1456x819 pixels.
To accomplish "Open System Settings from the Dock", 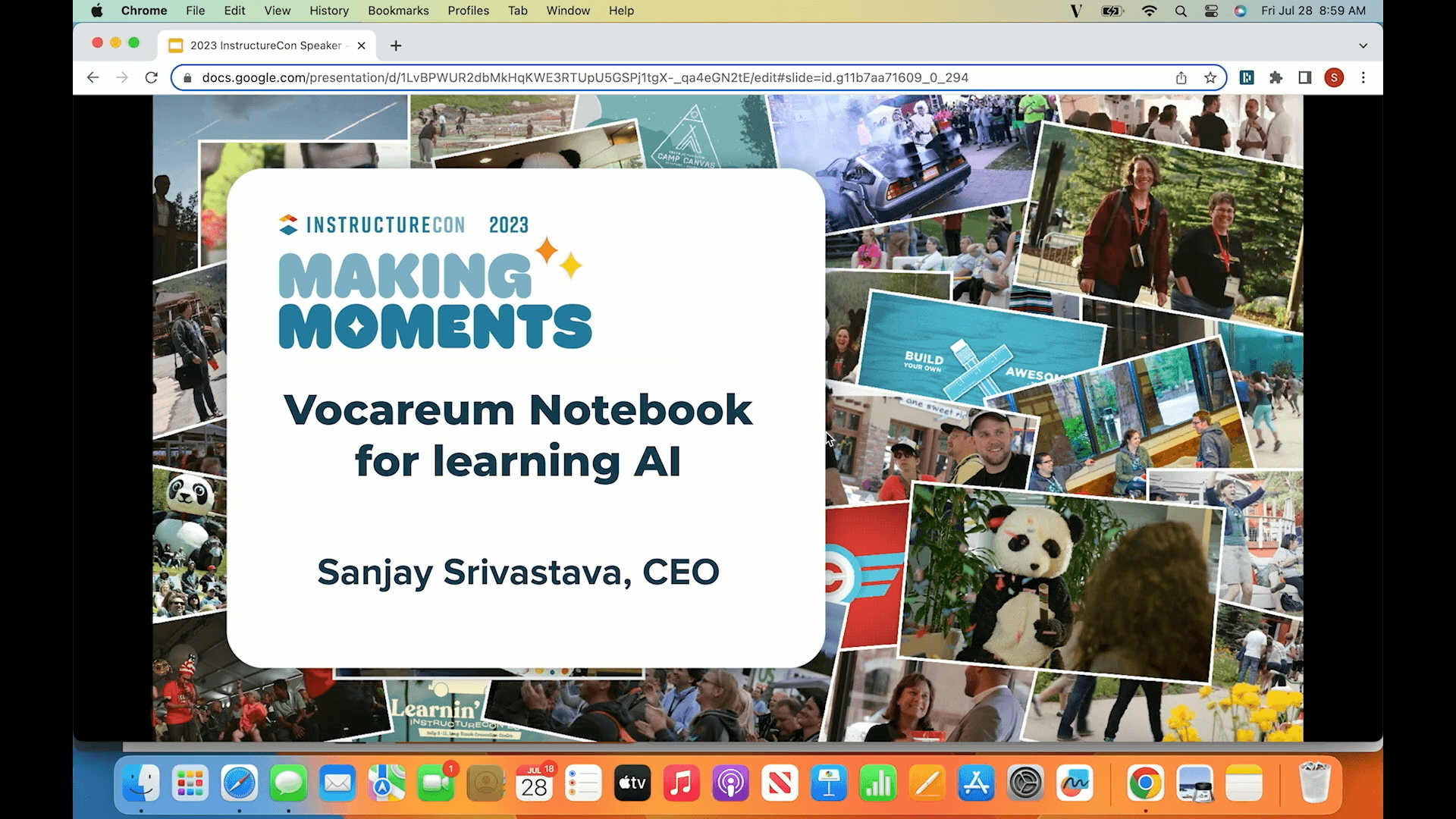I will pyautogui.click(x=1027, y=783).
